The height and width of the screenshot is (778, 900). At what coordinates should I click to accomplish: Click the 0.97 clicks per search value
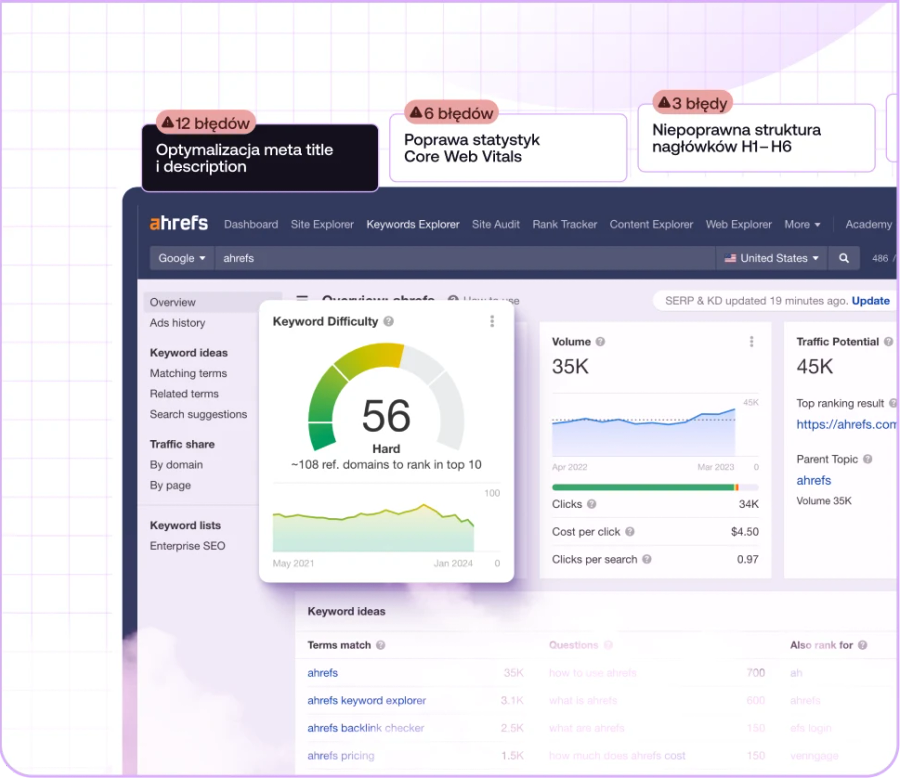pos(747,559)
